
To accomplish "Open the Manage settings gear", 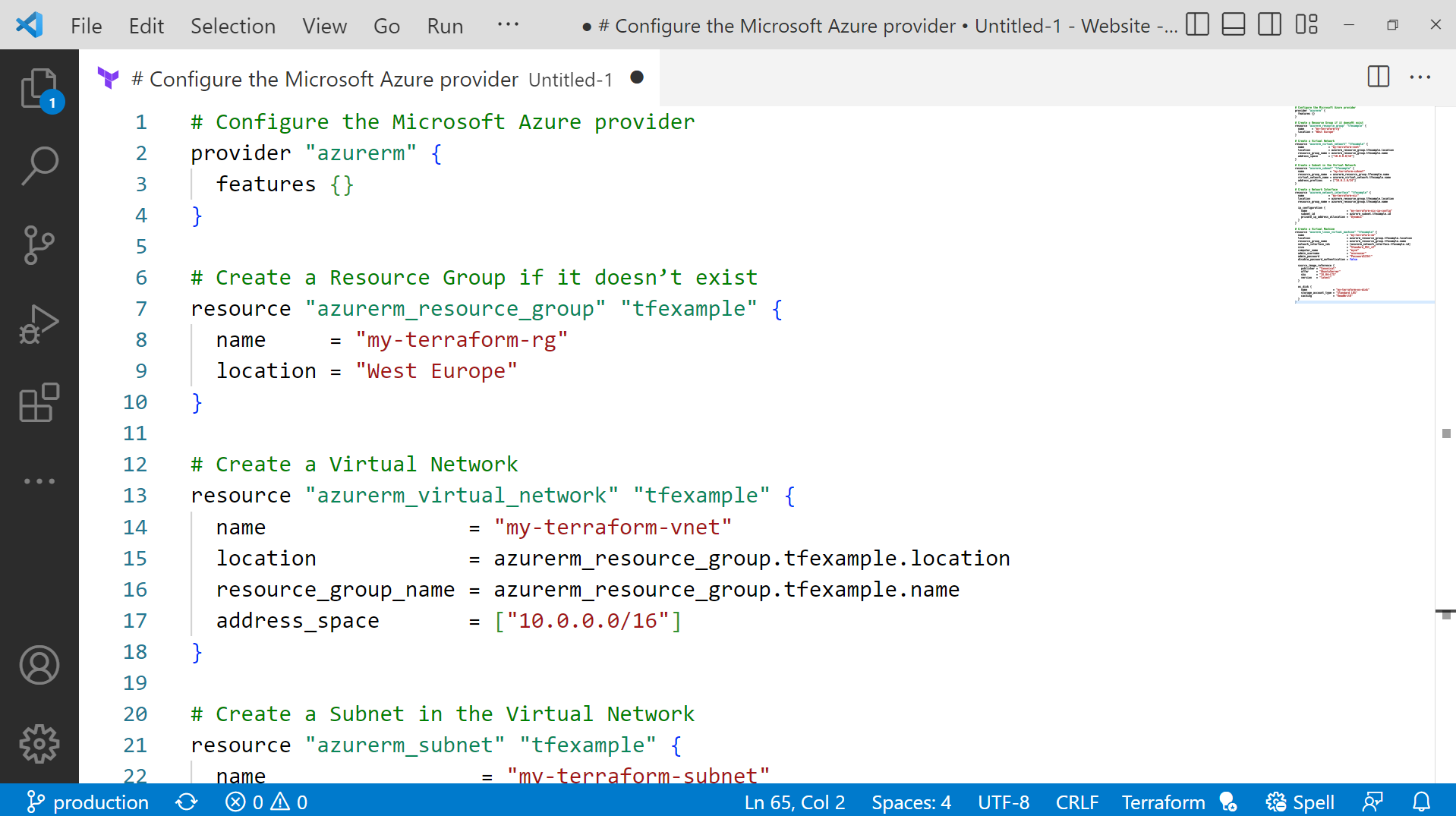I will click(39, 744).
